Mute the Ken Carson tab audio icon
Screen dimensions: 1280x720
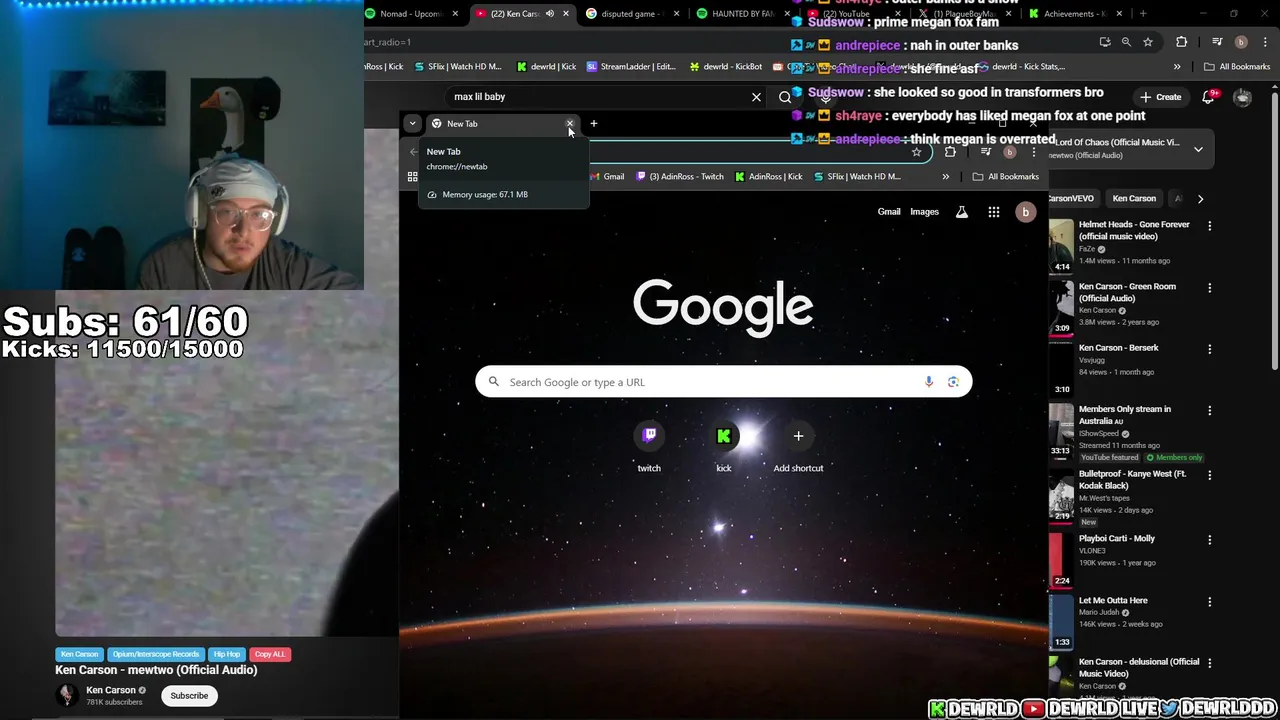549,14
